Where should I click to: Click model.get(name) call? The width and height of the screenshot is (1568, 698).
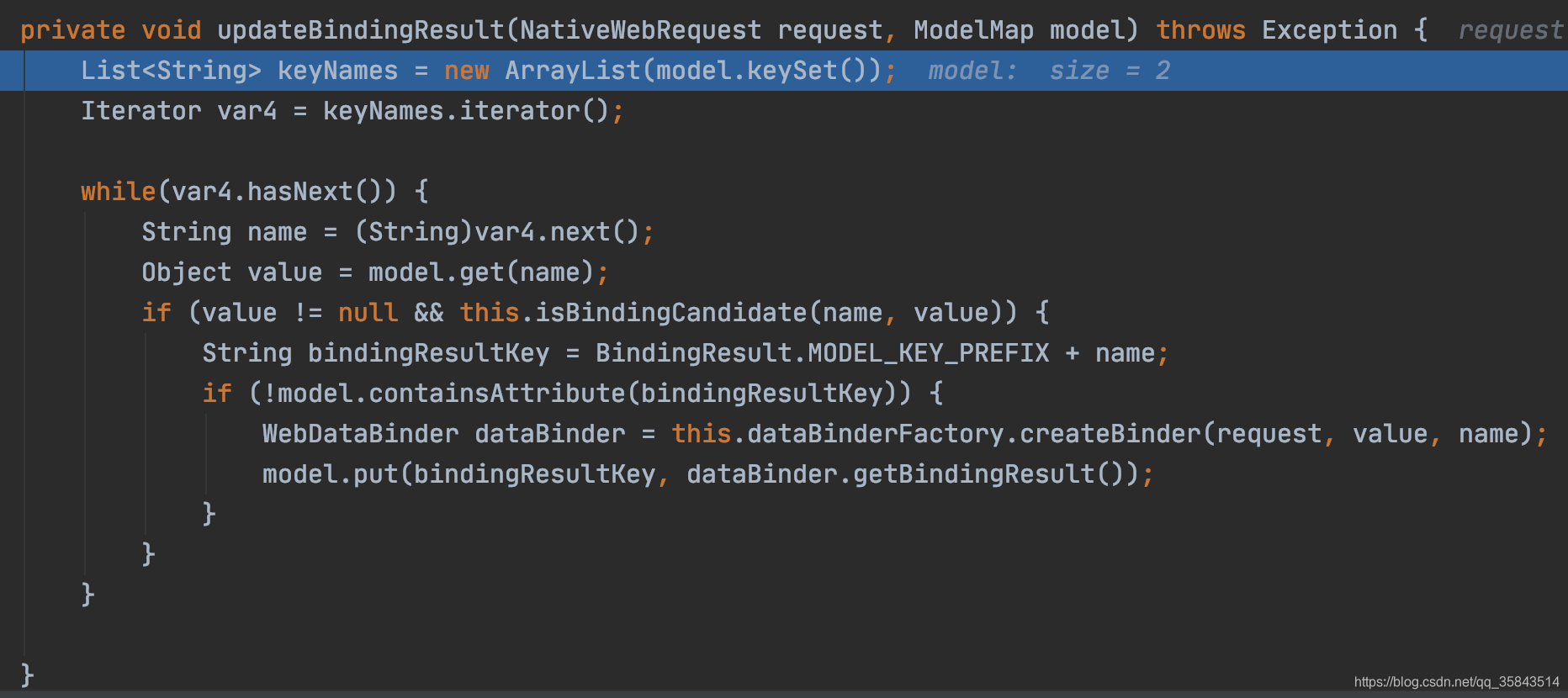[482, 272]
